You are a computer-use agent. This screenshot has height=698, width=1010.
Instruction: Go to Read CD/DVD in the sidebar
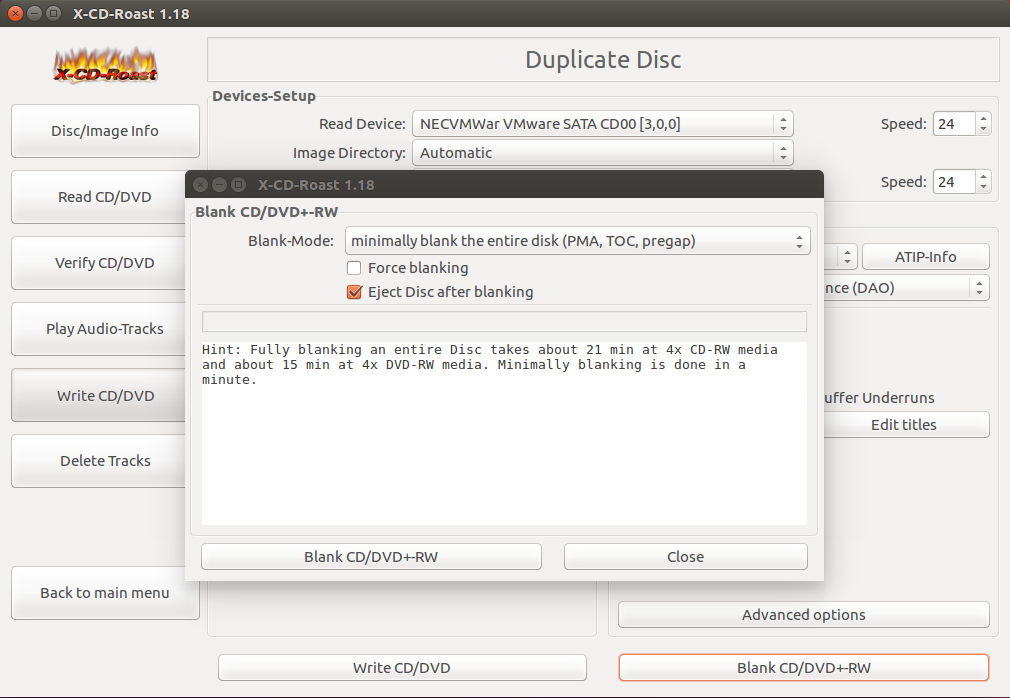(99, 197)
